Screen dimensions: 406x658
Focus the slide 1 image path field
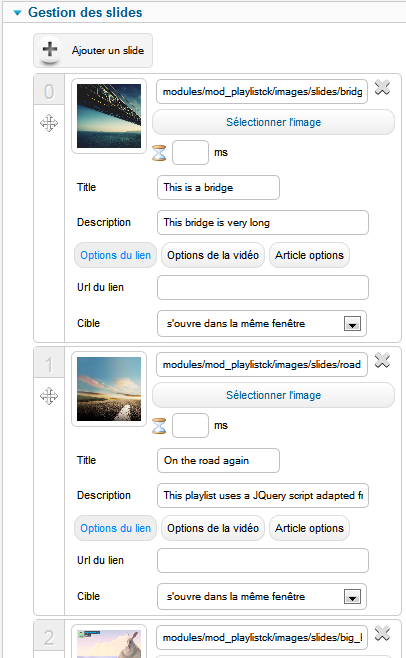262,364
